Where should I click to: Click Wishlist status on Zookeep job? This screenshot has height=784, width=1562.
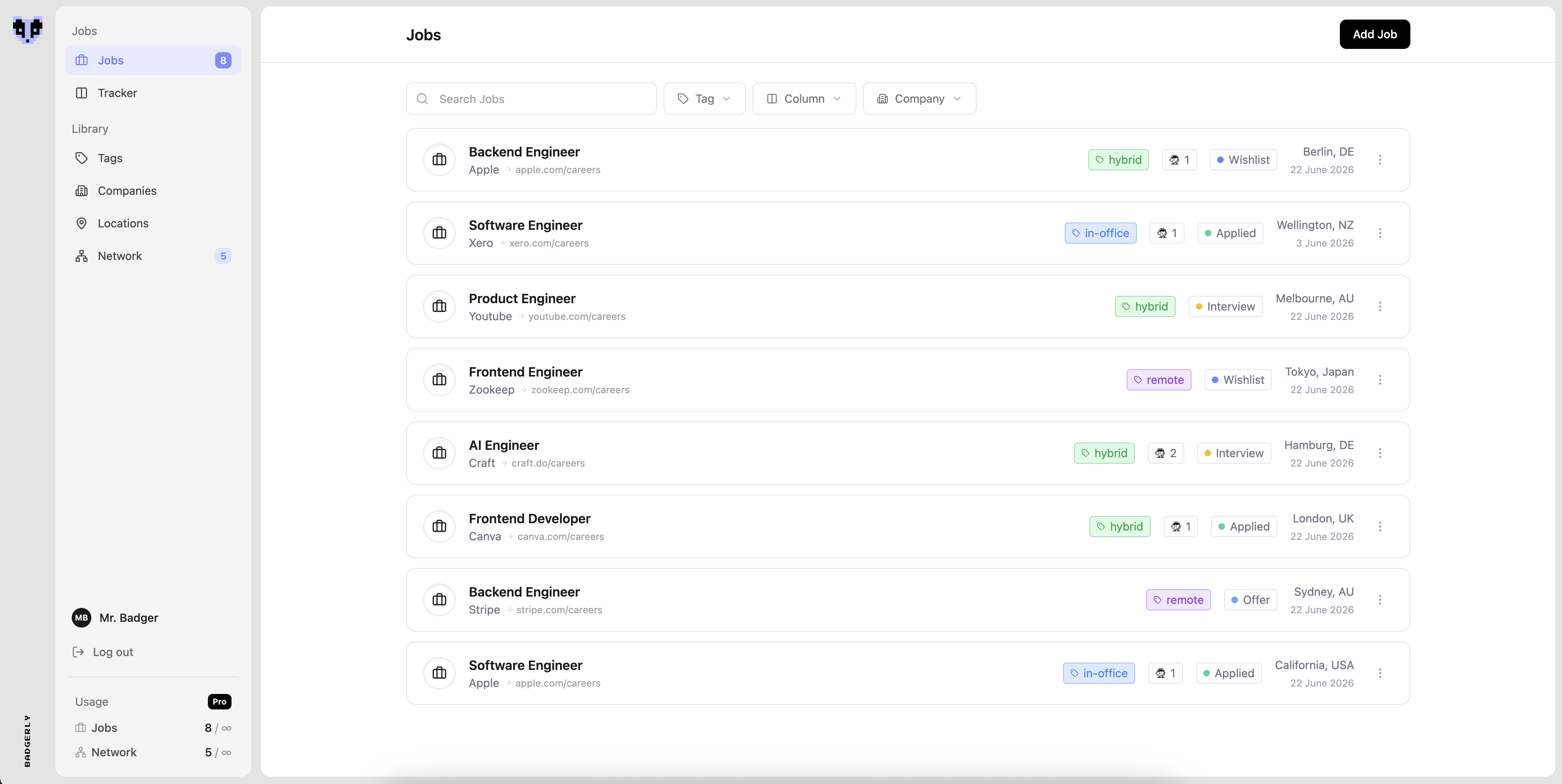[1238, 380]
